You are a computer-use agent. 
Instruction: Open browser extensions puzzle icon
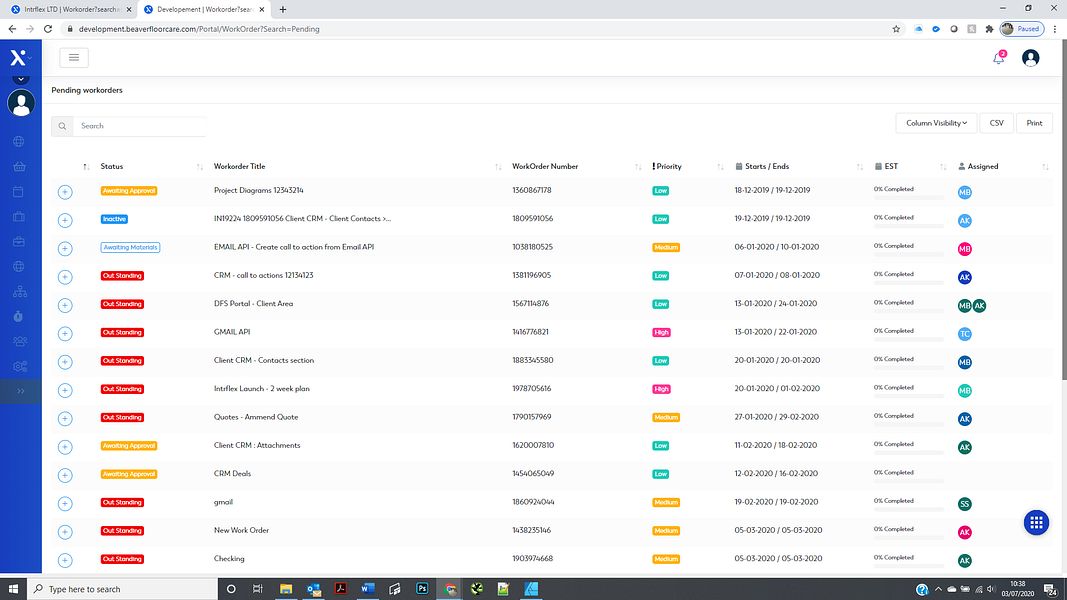[989, 29]
